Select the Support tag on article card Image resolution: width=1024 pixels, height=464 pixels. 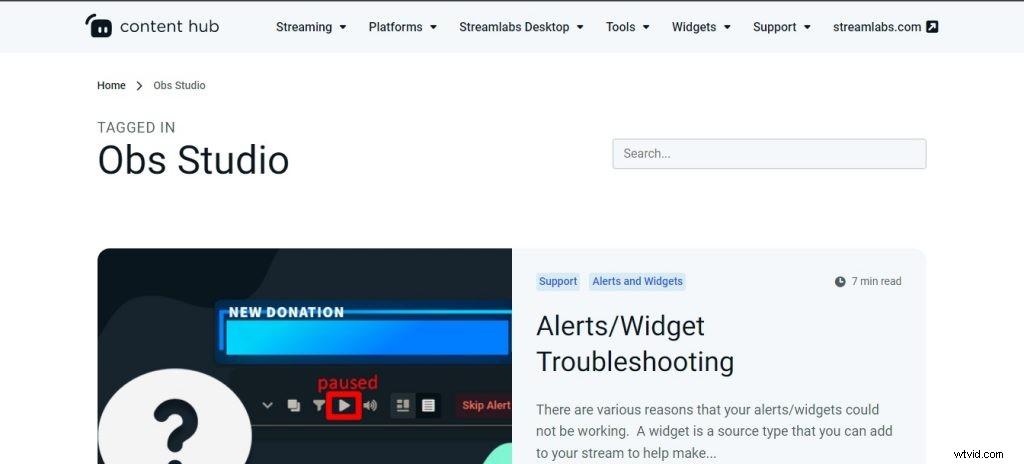pos(558,282)
